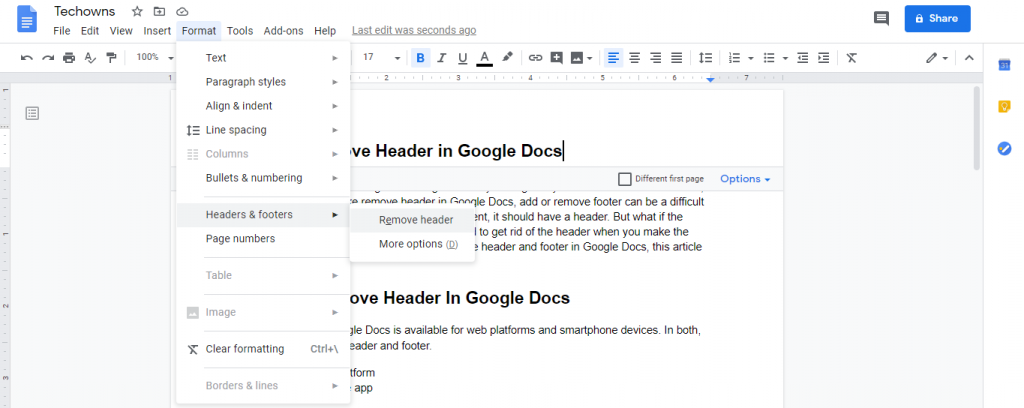Image resolution: width=1024 pixels, height=408 pixels.
Task: Toggle the Different first page checkbox
Action: [625, 179]
